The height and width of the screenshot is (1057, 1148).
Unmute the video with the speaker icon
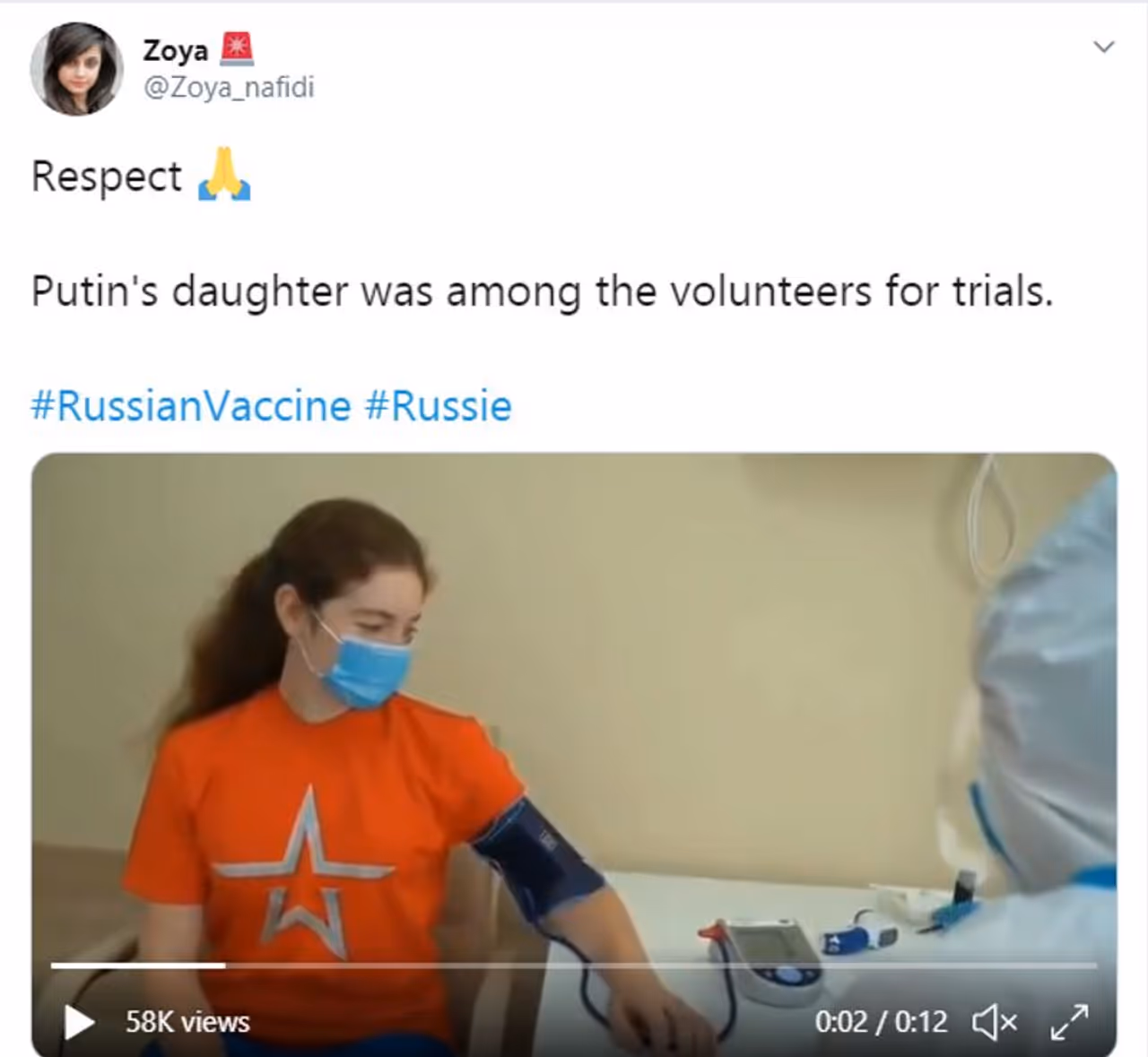pyautogui.click(x=996, y=1022)
